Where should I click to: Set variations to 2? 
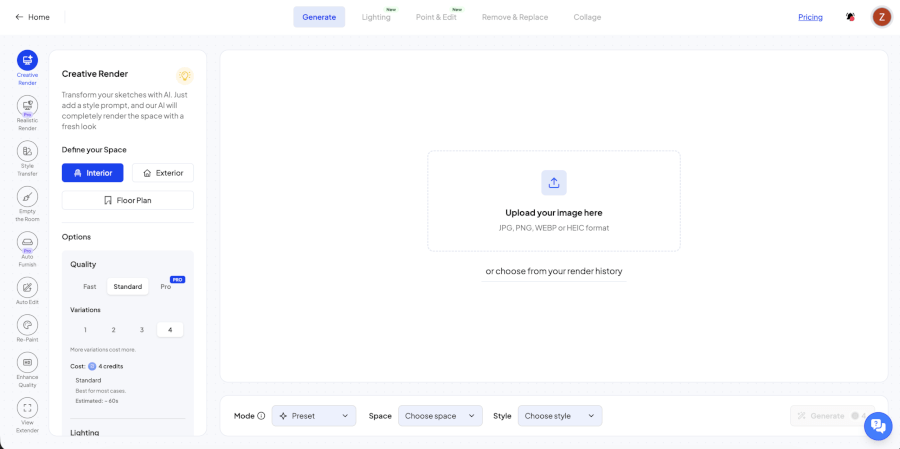click(x=114, y=330)
